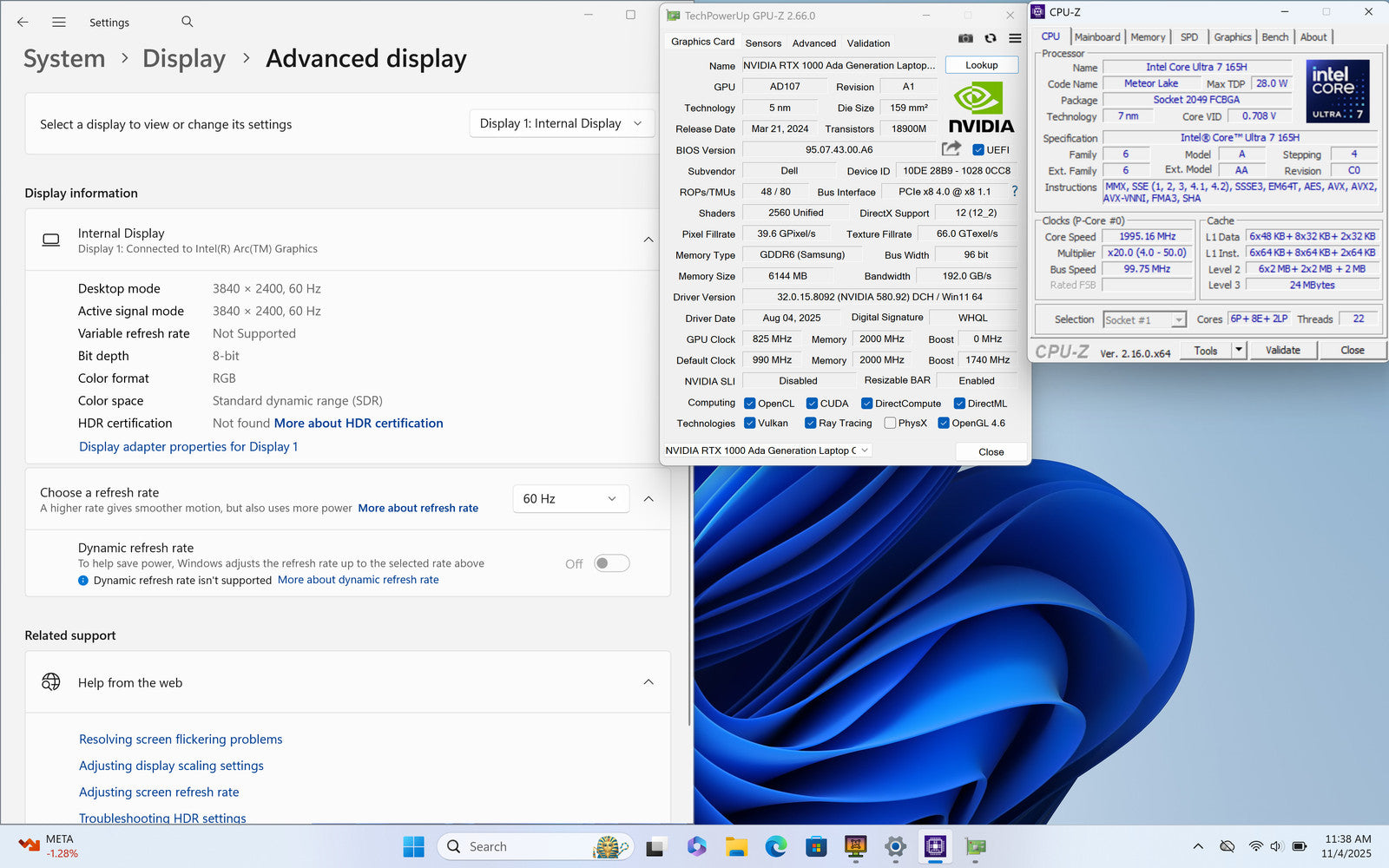Click the Lookup button in GPU-Z
The height and width of the screenshot is (868, 1389).
coord(981,65)
